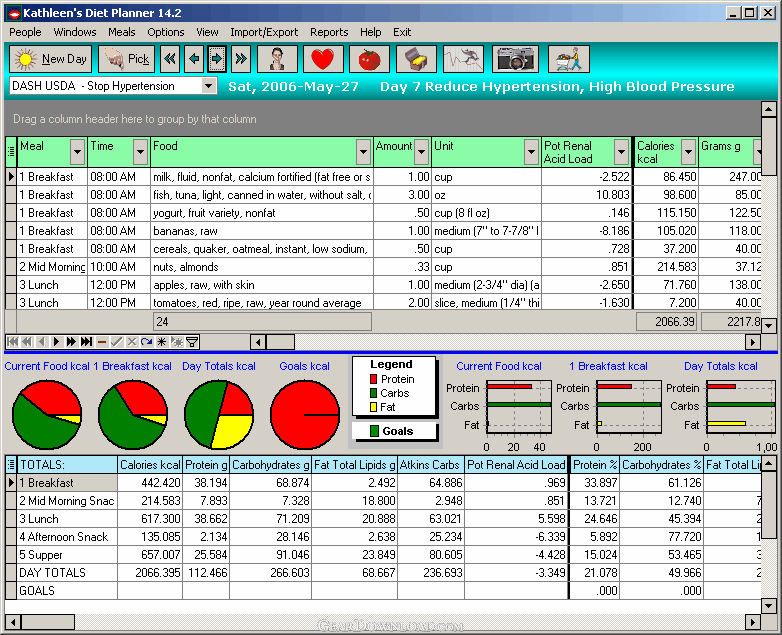
Task: Open Pot Renal Acid Load filter dropdown
Action: [621, 152]
